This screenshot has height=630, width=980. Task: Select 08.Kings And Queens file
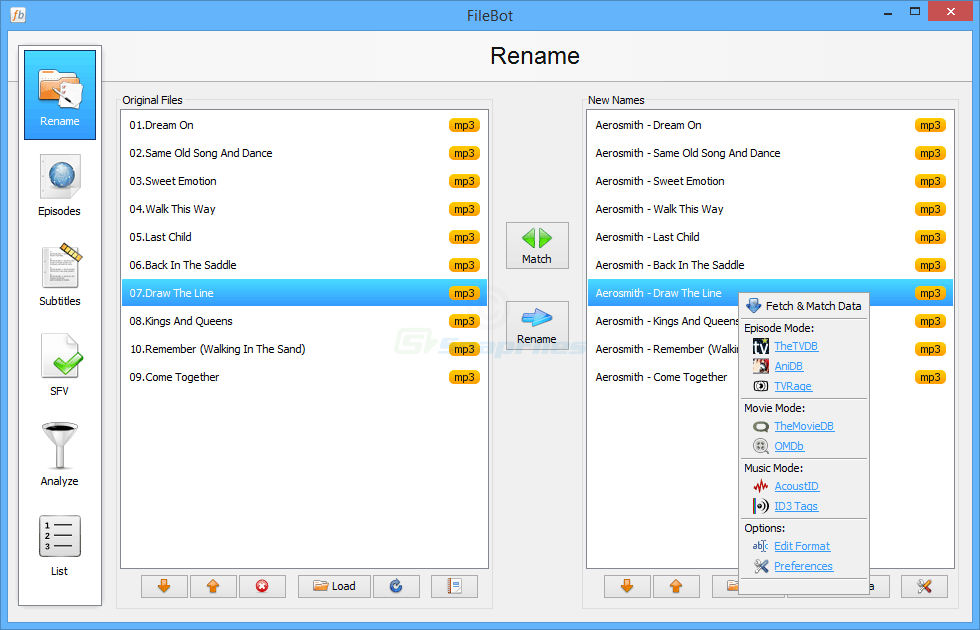tap(304, 321)
